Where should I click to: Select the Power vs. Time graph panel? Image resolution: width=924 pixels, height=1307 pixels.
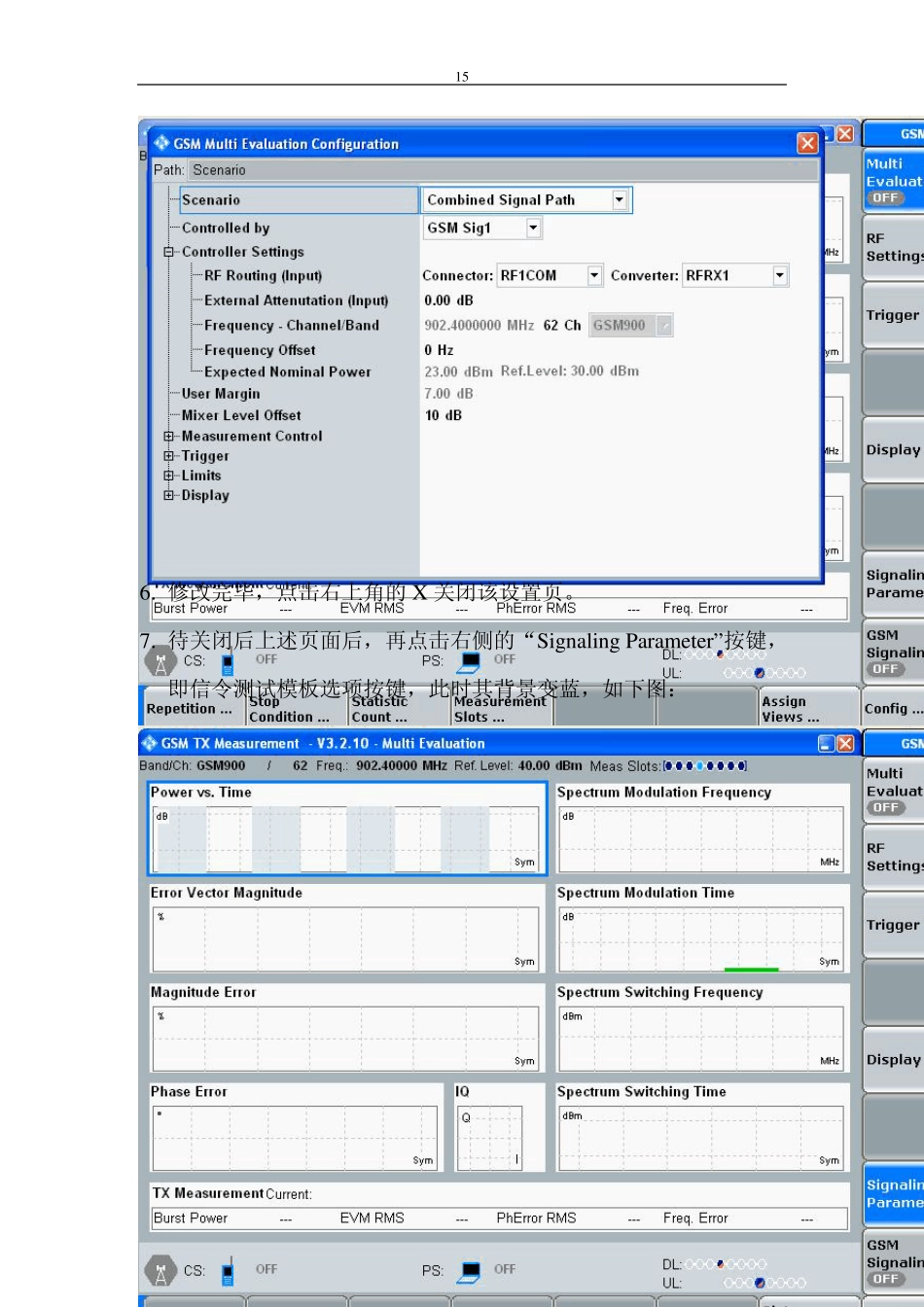coord(347,830)
